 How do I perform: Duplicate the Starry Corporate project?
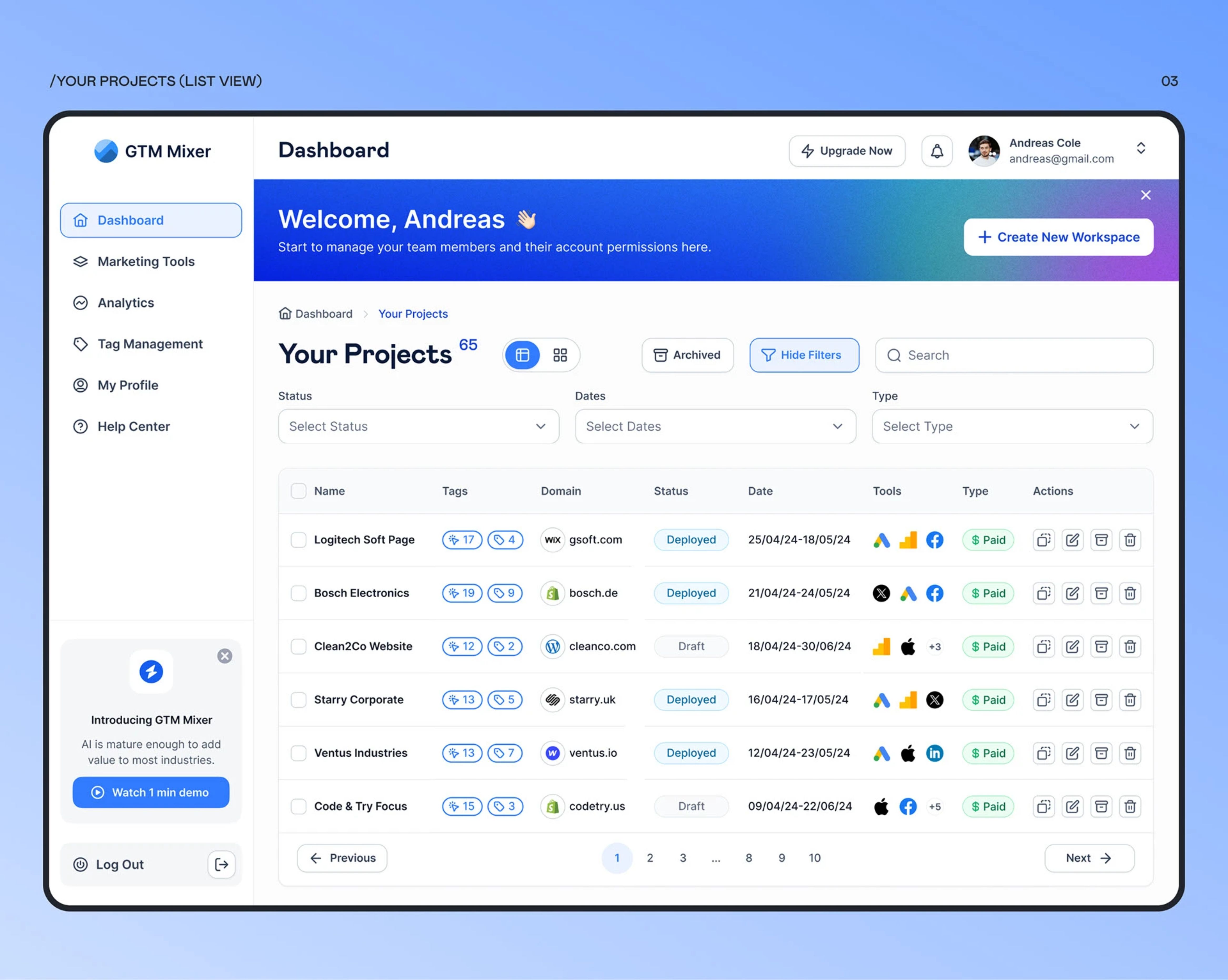tap(1044, 700)
